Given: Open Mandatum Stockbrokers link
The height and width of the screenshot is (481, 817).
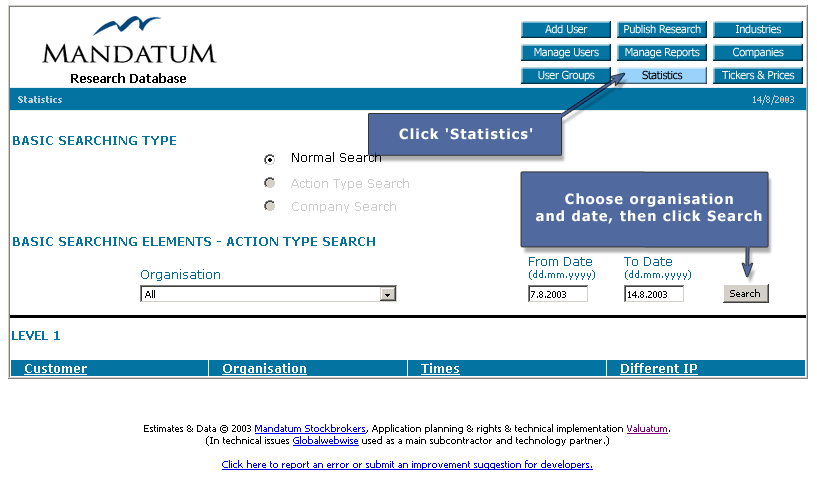Looking at the screenshot, I should tap(310, 428).
